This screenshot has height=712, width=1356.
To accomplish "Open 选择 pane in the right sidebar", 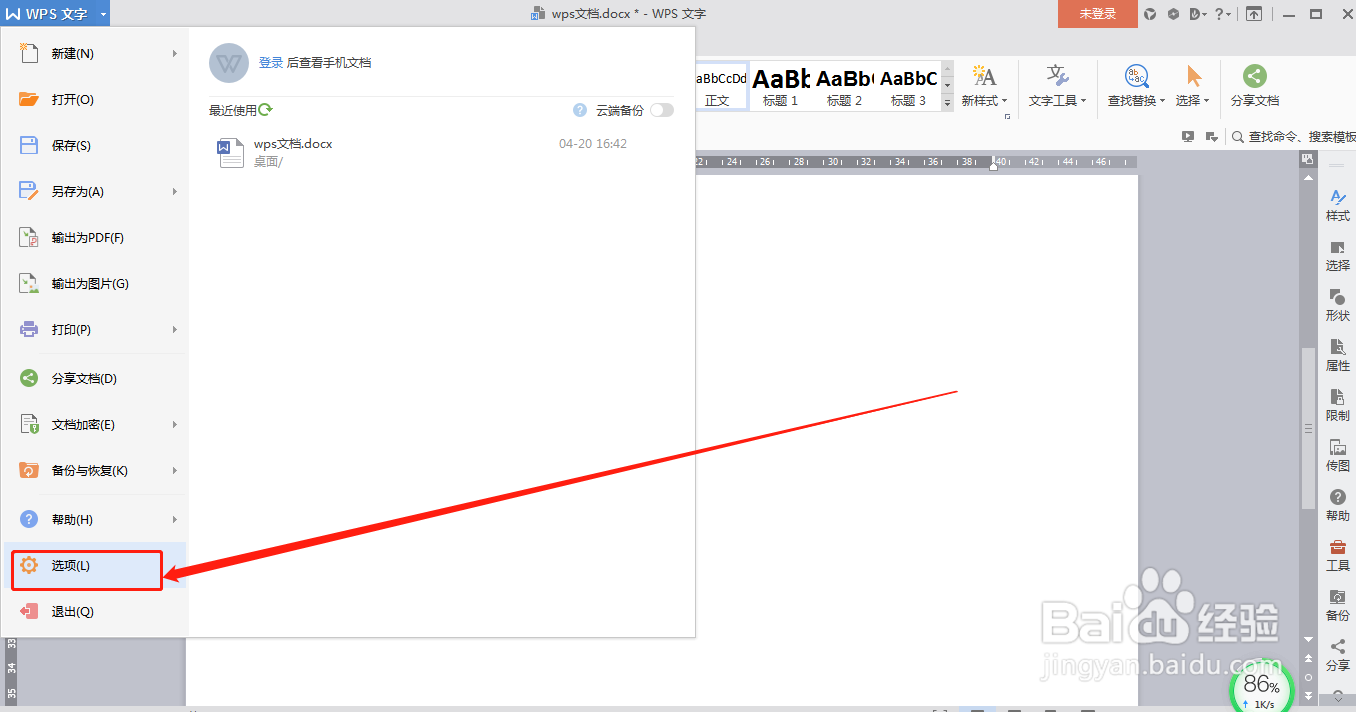I will coord(1338,256).
